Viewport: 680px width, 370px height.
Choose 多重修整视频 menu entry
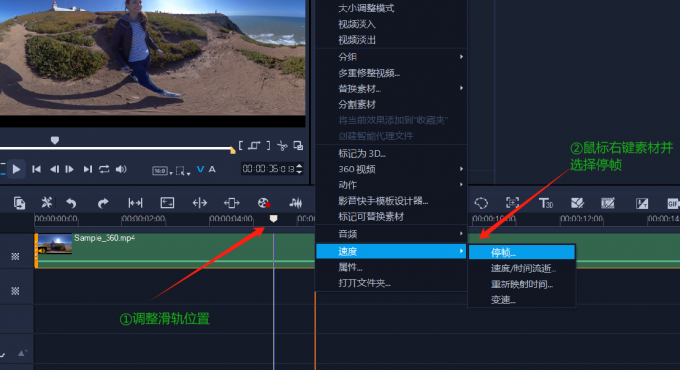369,73
